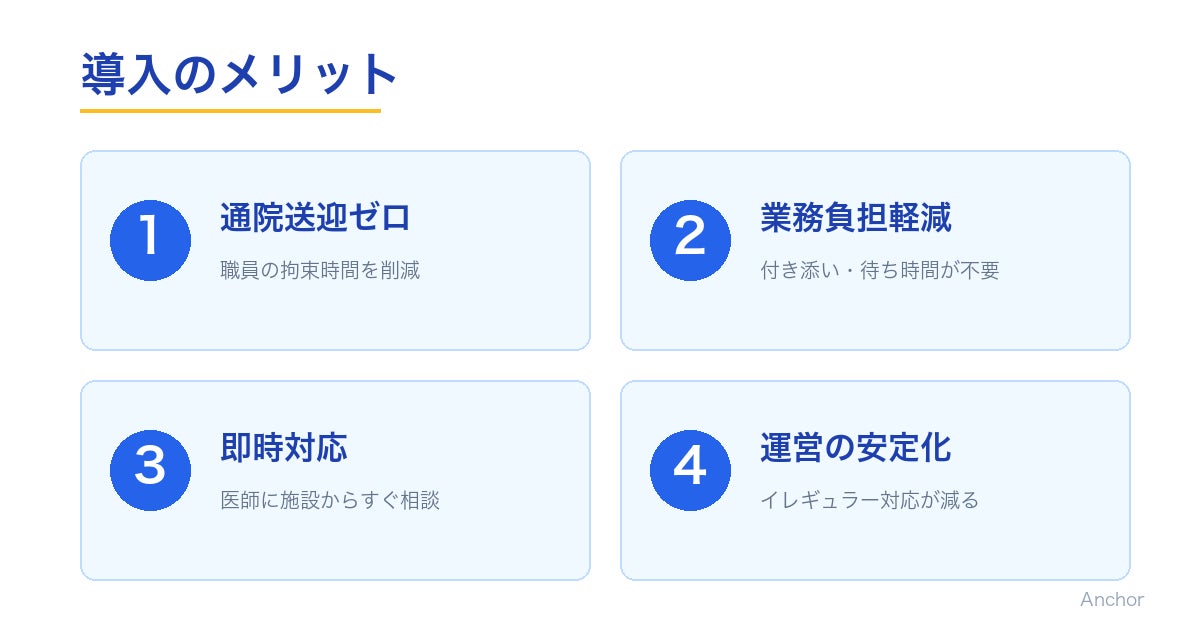Click the blank white area right of the title
1200x630 pixels.
[x=800, y=75]
